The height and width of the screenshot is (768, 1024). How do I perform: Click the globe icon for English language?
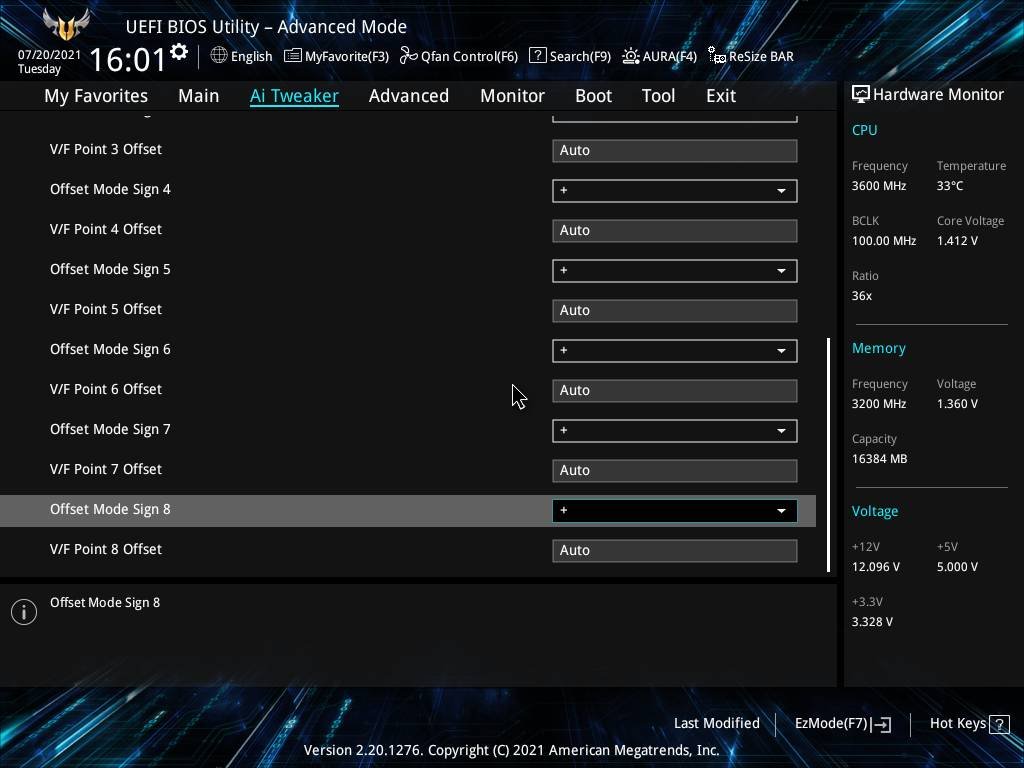pyautogui.click(x=219, y=56)
